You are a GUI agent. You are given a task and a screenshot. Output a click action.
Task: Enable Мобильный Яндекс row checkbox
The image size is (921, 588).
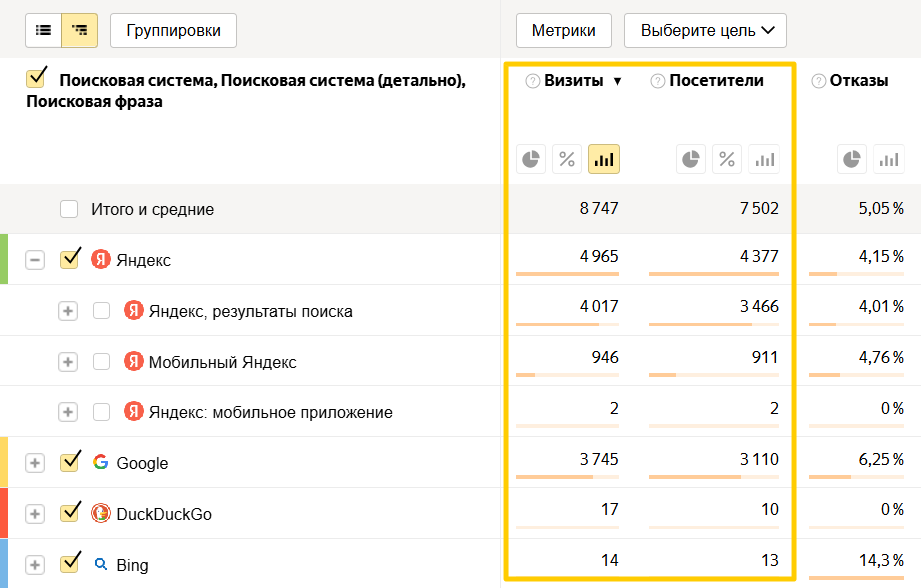point(101,362)
